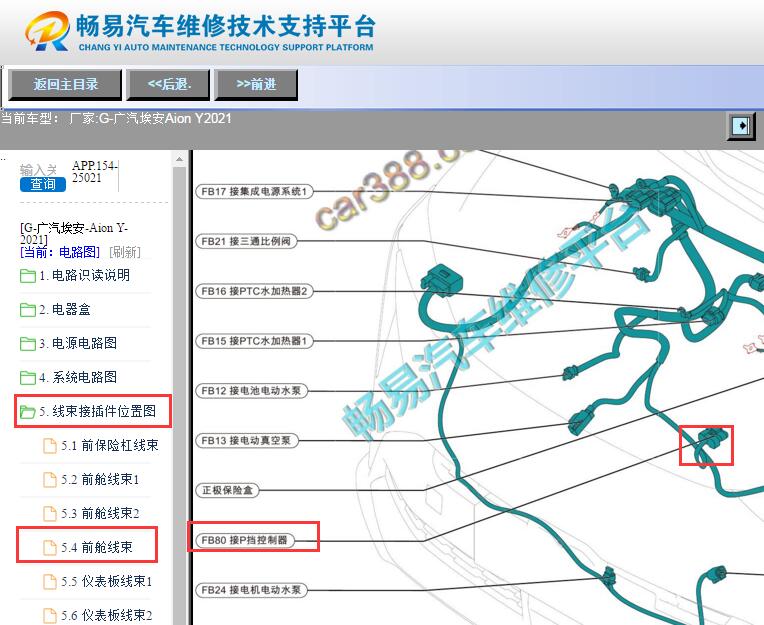Click document icon beside 5.3 前舱线束2
Image resolution: width=764 pixels, height=625 pixels.
point(50,513)
